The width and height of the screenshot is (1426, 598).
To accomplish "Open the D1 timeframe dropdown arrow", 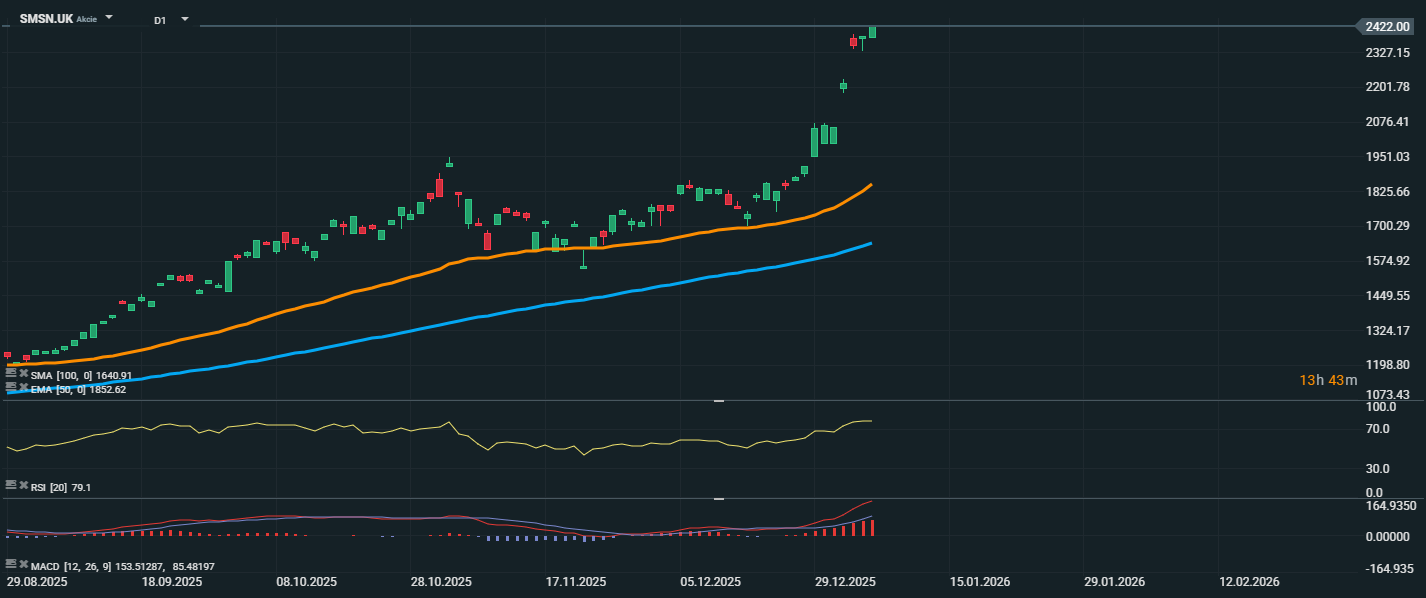I will (x=185, y=19).
